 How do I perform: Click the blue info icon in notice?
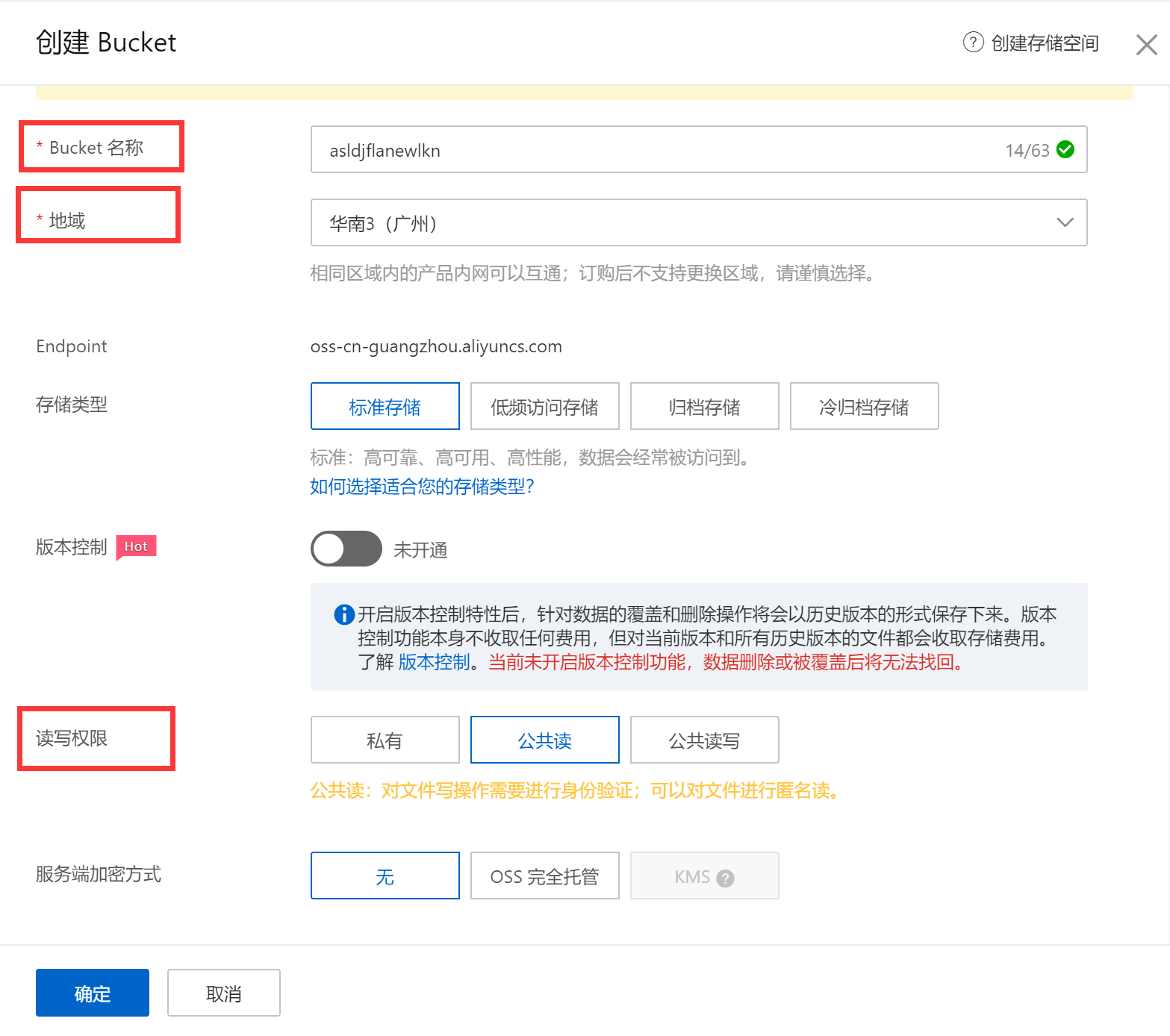(343, 614)
